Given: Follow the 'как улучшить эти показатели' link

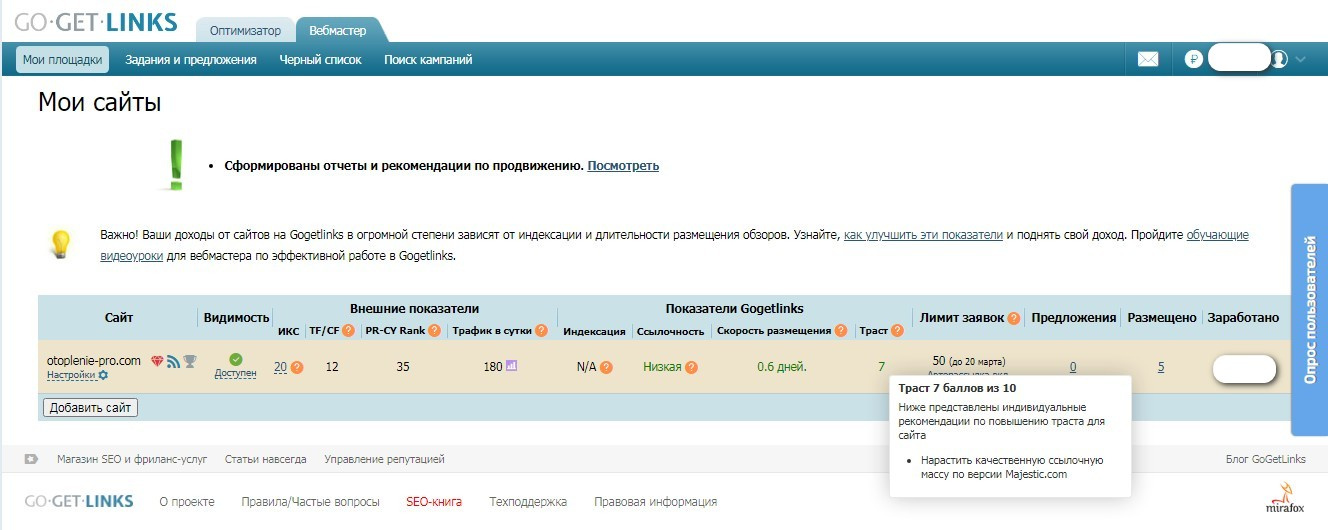Looking at the screenshot, I should point(923,235).
